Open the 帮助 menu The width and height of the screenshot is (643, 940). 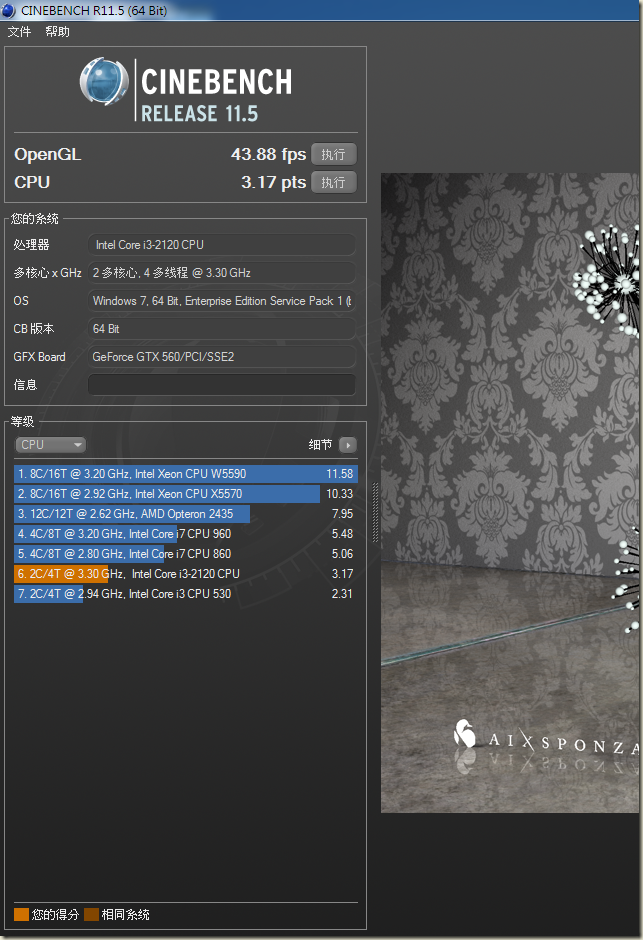[x=58, y=32]
